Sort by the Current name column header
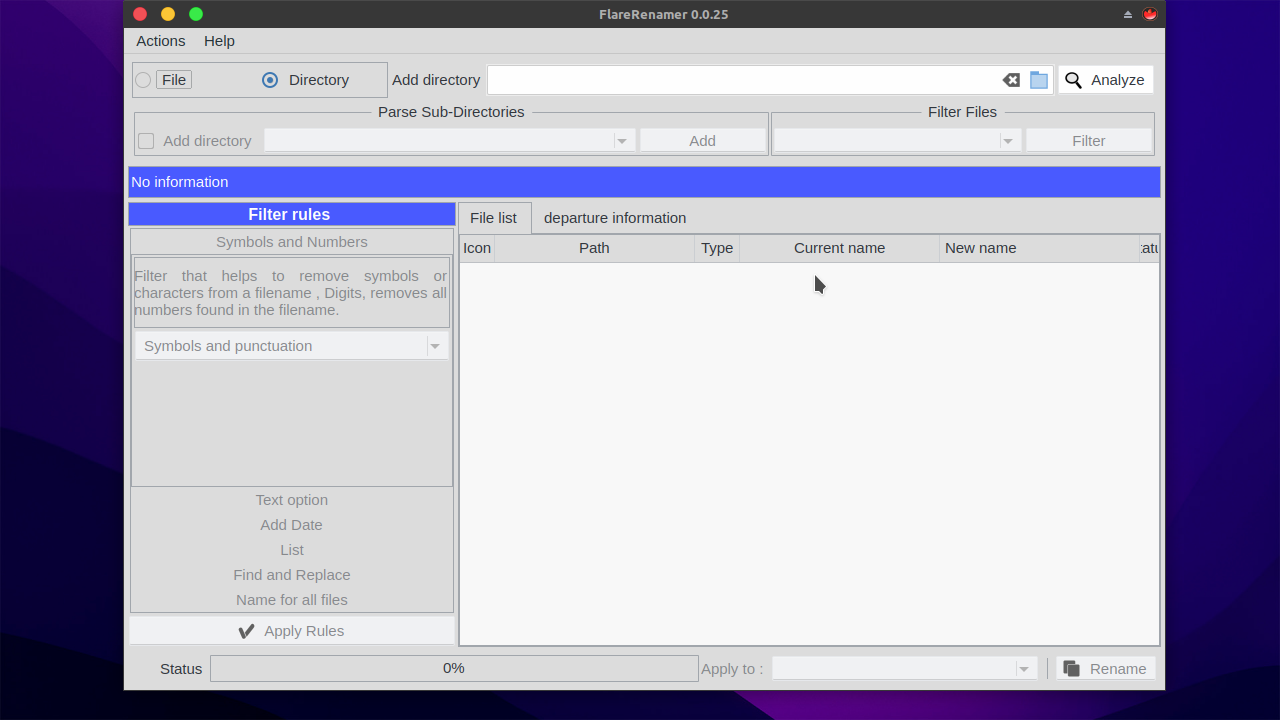The image size is (1280, 720). 840,248
